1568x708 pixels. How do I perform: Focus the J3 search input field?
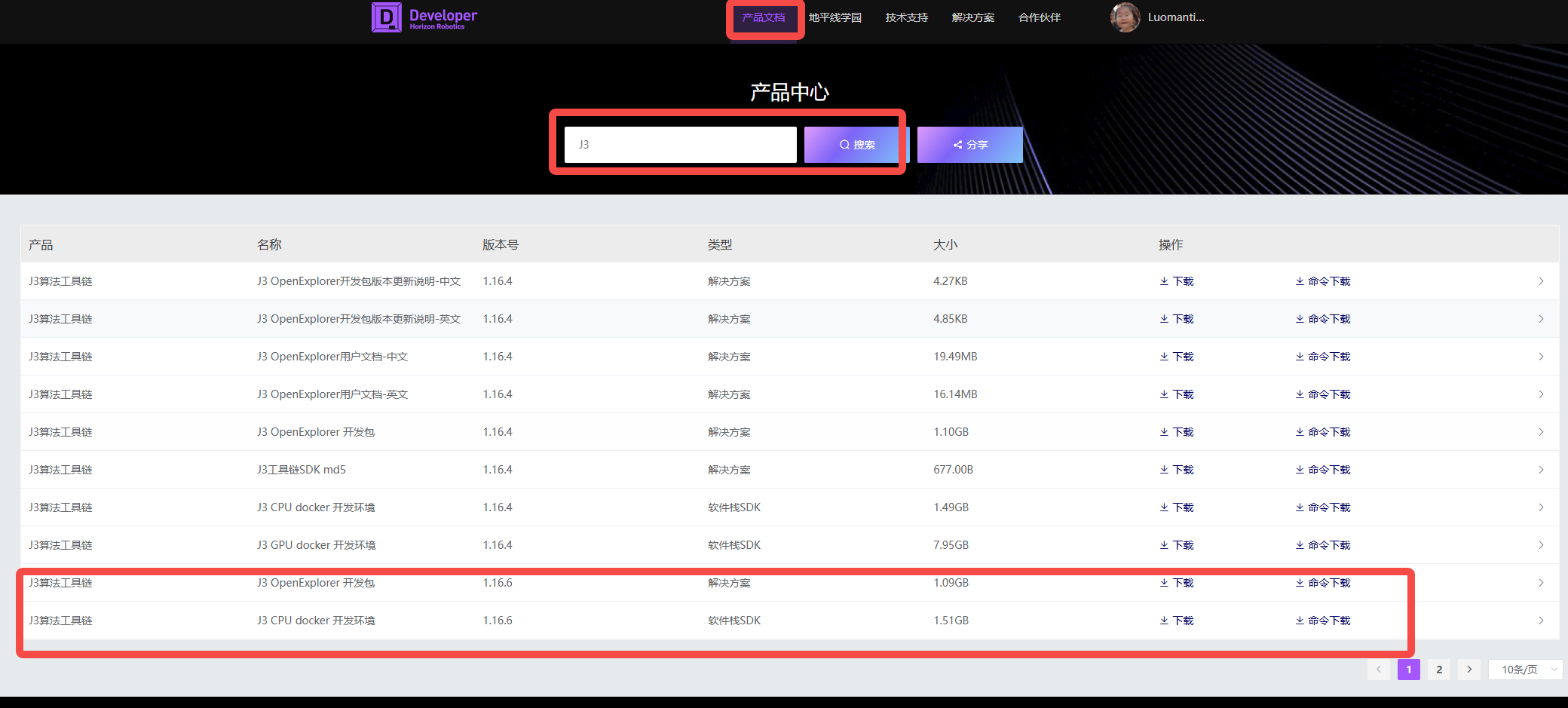coord(680,145)
